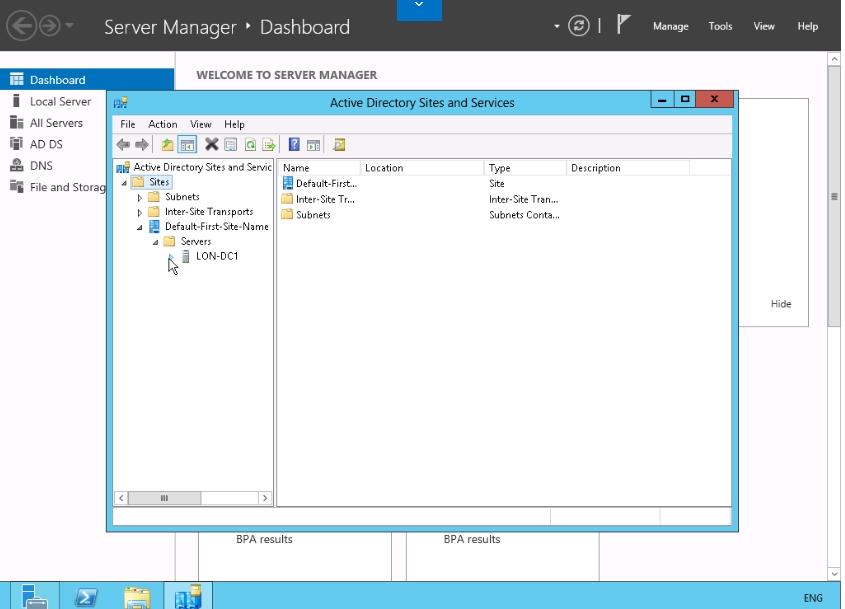Select AD DS in Server Manager sidebar
The width and height of the screenshot is (845, 609).
46,145
